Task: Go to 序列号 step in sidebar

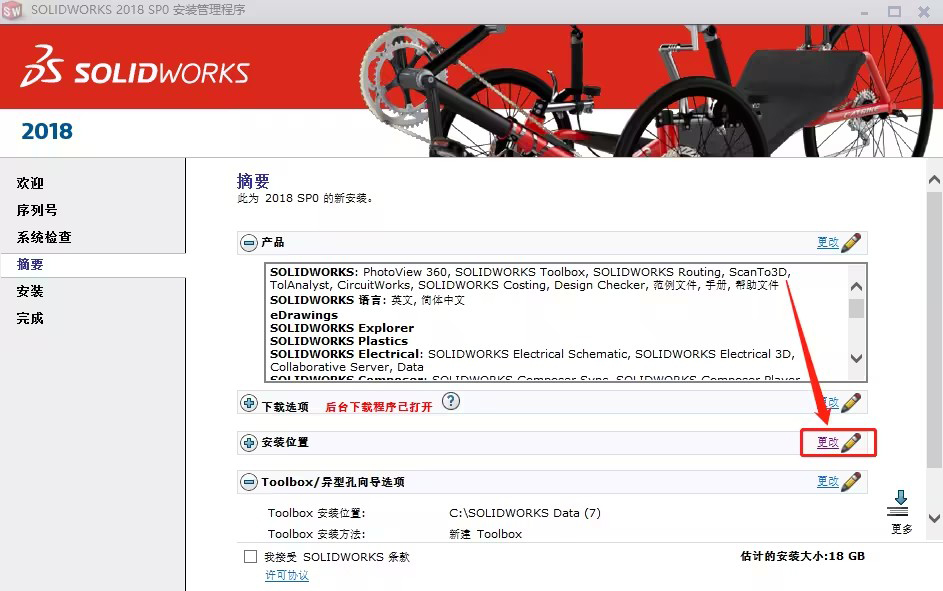Action: click(x=37, y=210)
